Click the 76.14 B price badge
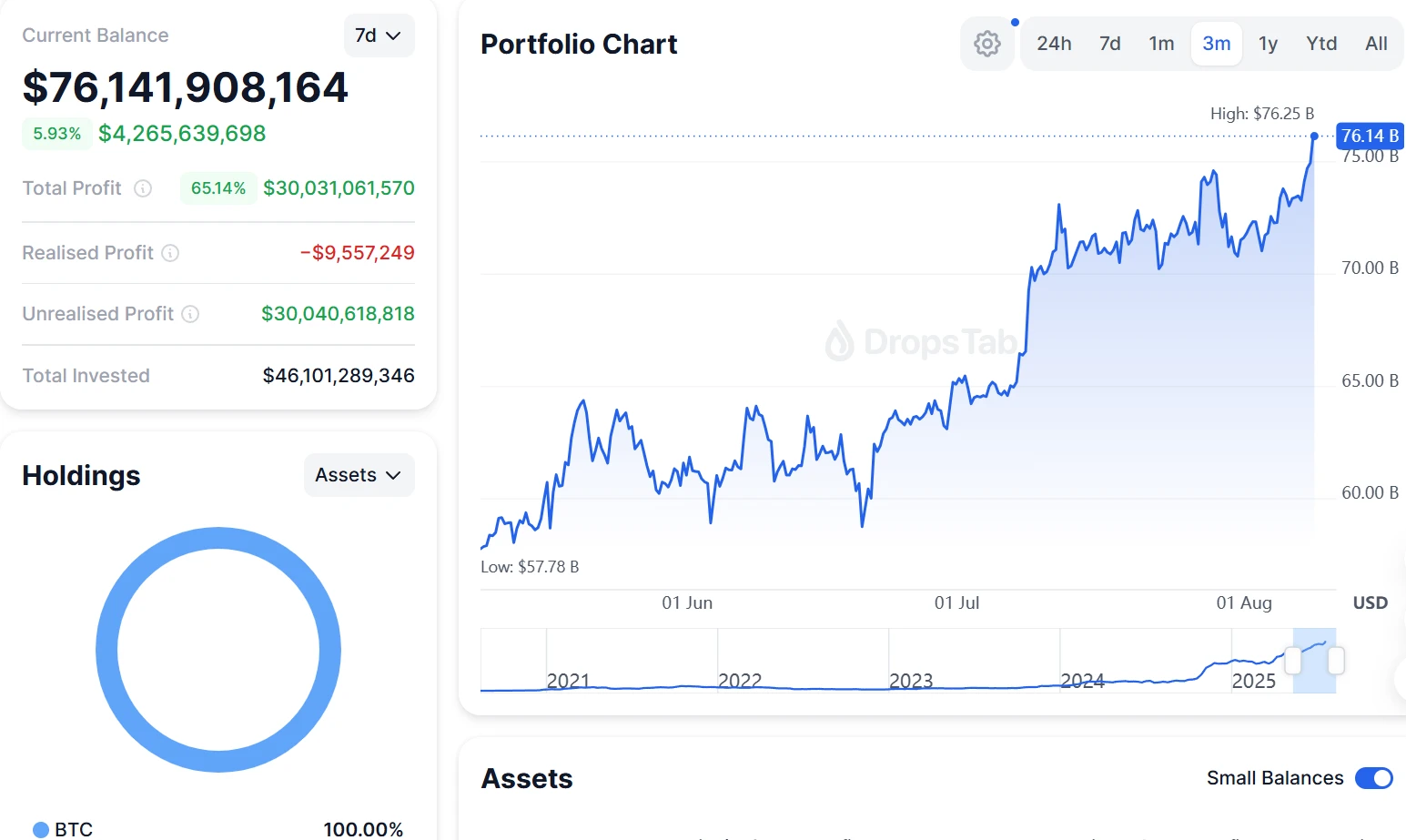Viewport: 1406px width, 840px height. pos(1369,136)
